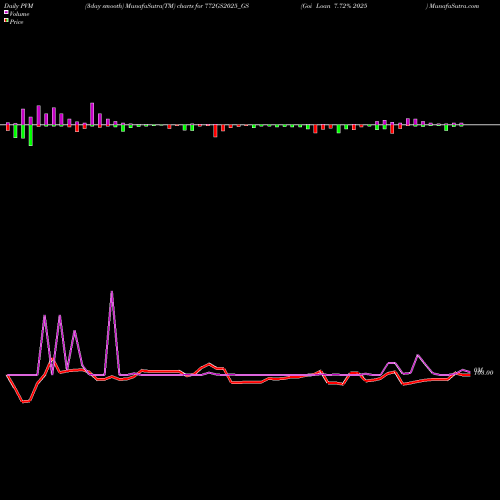500x500 pixels.
Task: Click the 772GS2025_GS symbol heading text
Action: click(x=227, y=6)
